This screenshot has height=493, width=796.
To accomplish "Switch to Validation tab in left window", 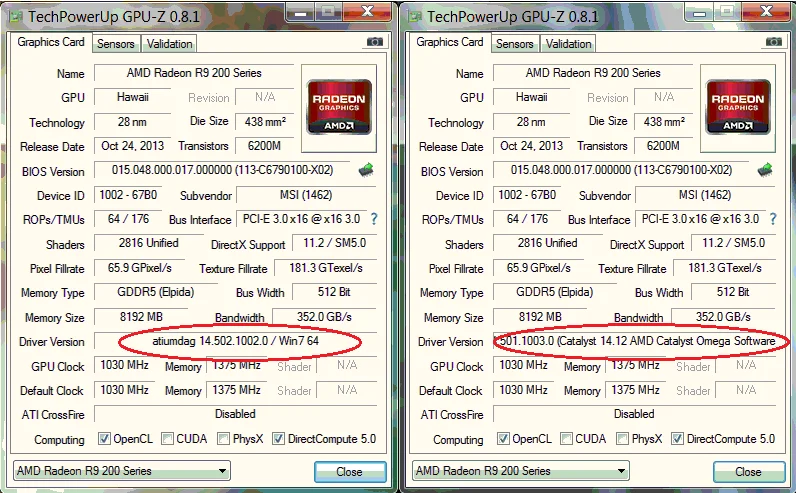I will tap(170, 44).
